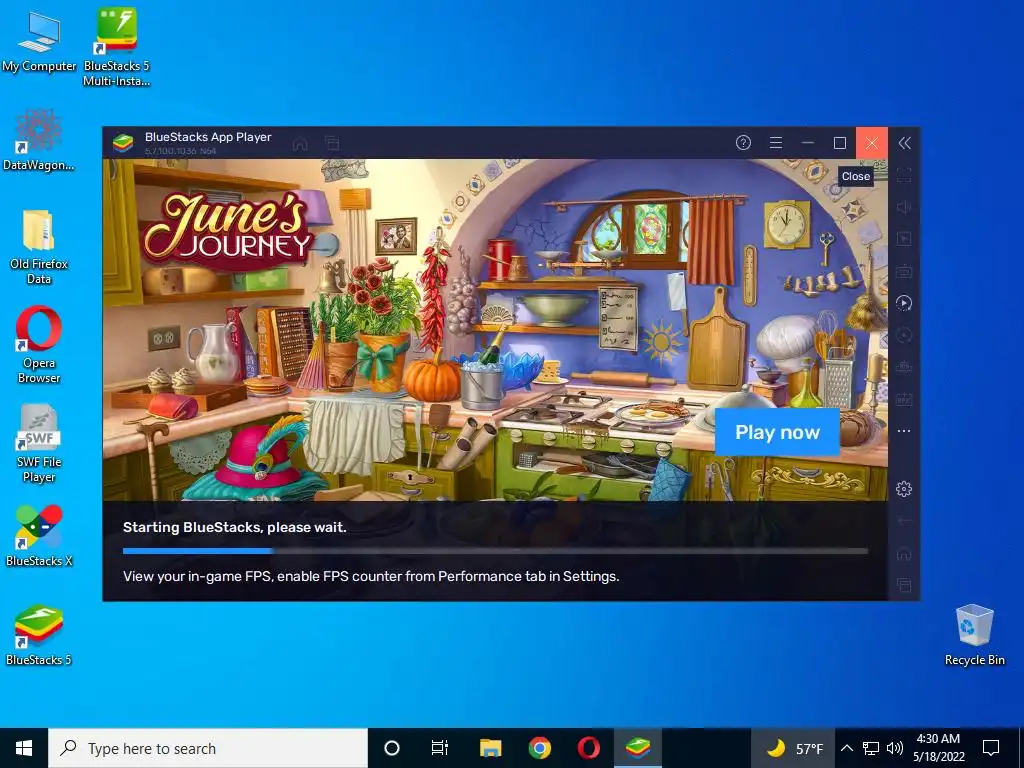Click the speaker volume icon in system tray
Image resolution: width=1024 pixels, height=768 pixels.
tap(895, 748)
